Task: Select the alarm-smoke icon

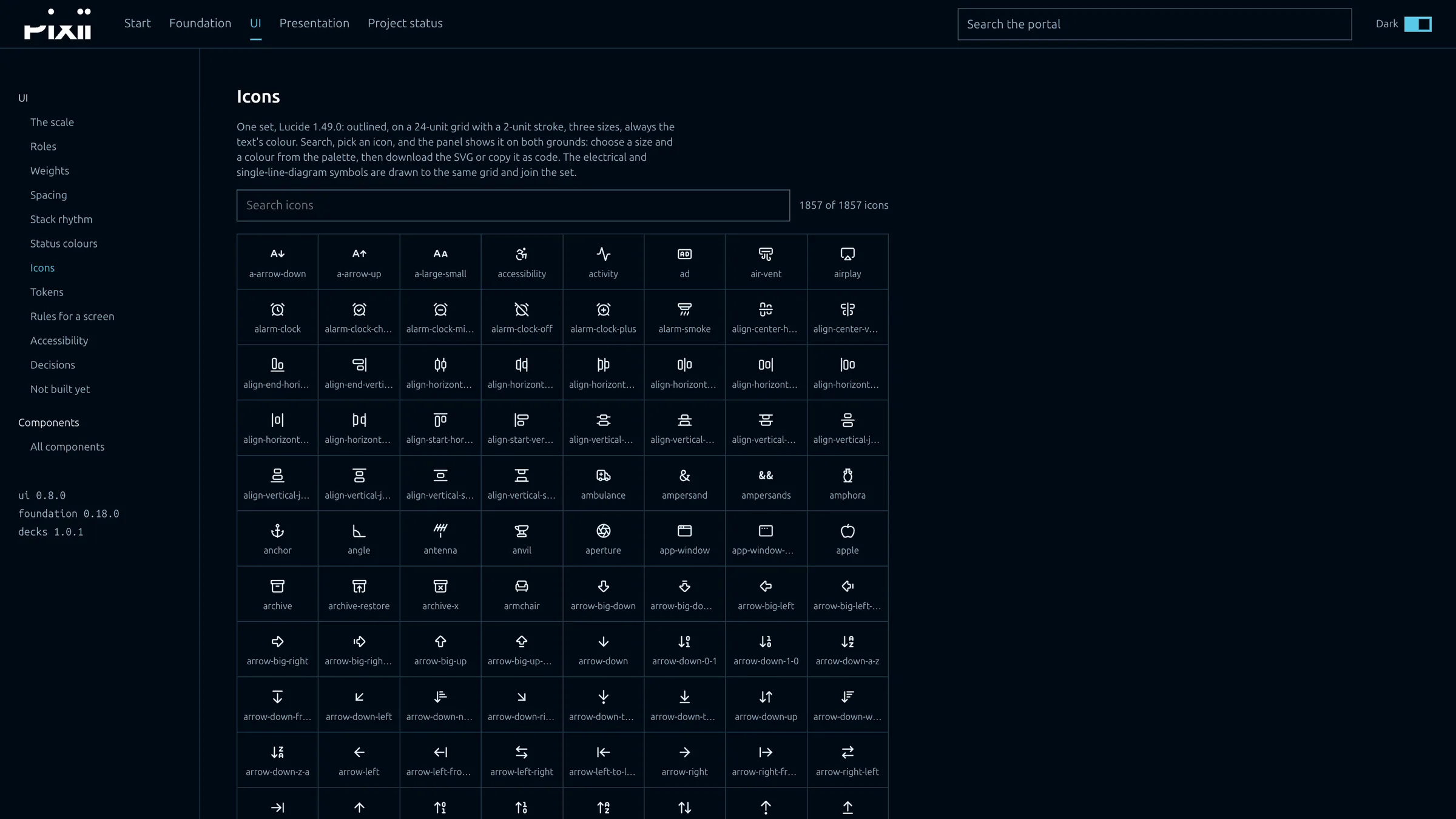Action: (x=684, y=317)
